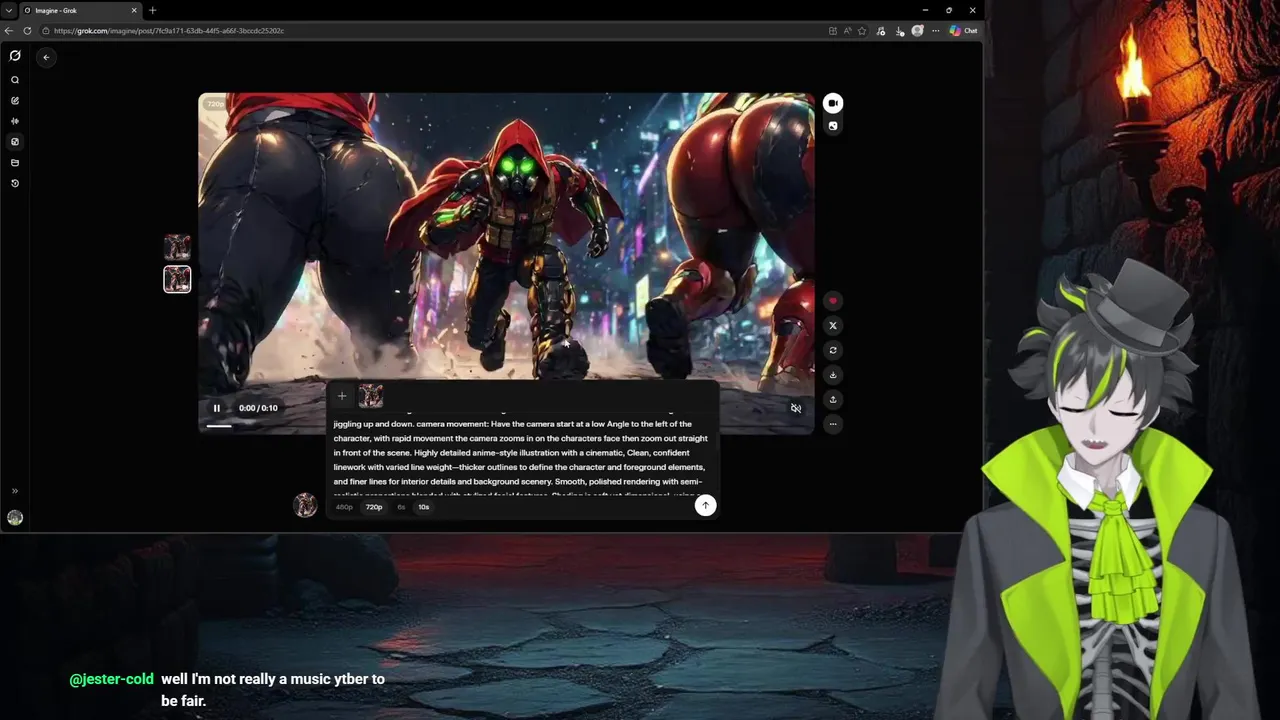Open the history clock icon in sidebar
This screenshot has height=720, width=1280.
click(x=15, y=183)
